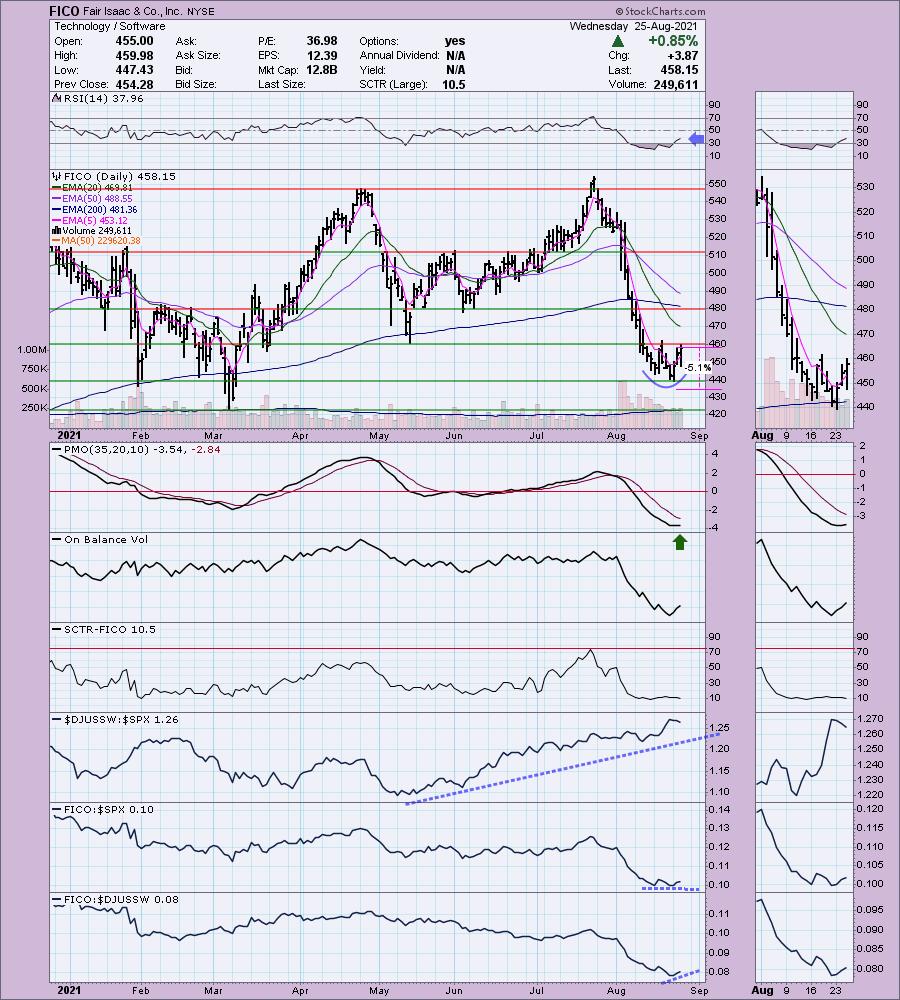Select the High price 459.98

coord(135,55)
